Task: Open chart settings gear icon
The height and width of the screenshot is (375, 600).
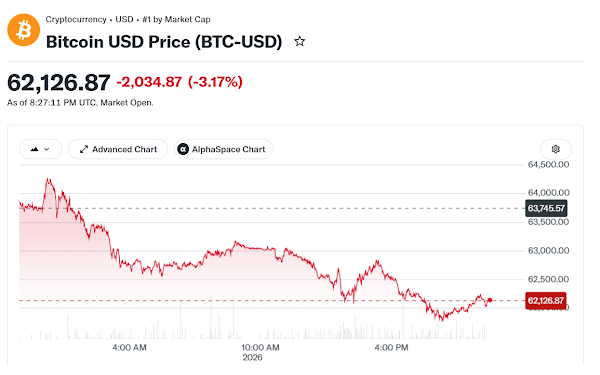Action: pyautogui.click(x=556, y=149)
